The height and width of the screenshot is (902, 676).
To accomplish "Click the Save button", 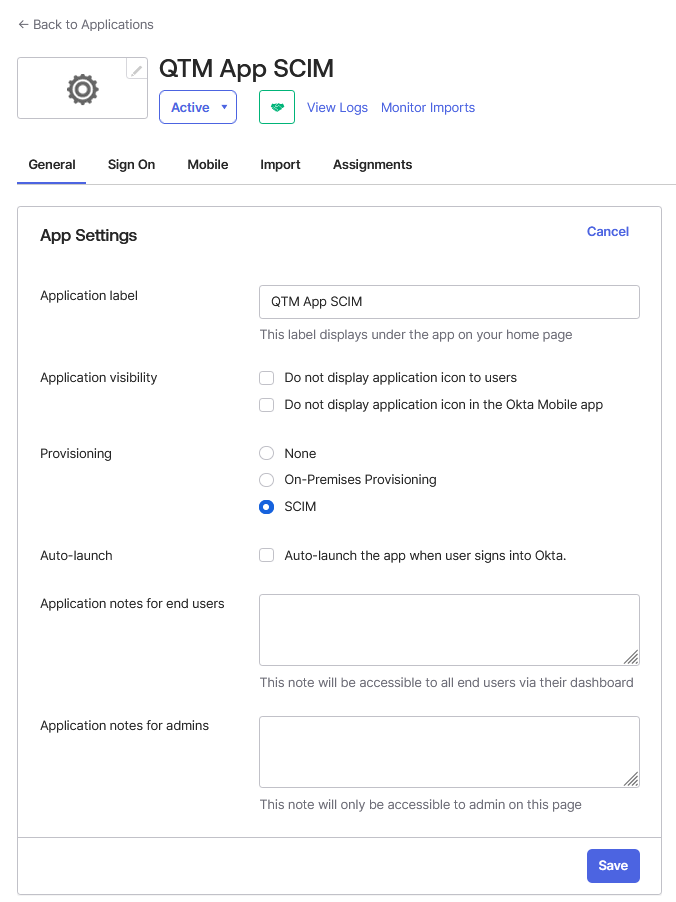I will click(613, 865).
